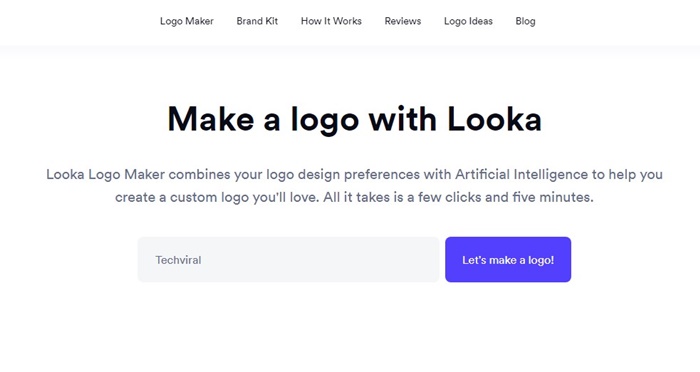Visit the Blog link
The height and width of the screenshot is (372, 700).
(x=525, y=21)
